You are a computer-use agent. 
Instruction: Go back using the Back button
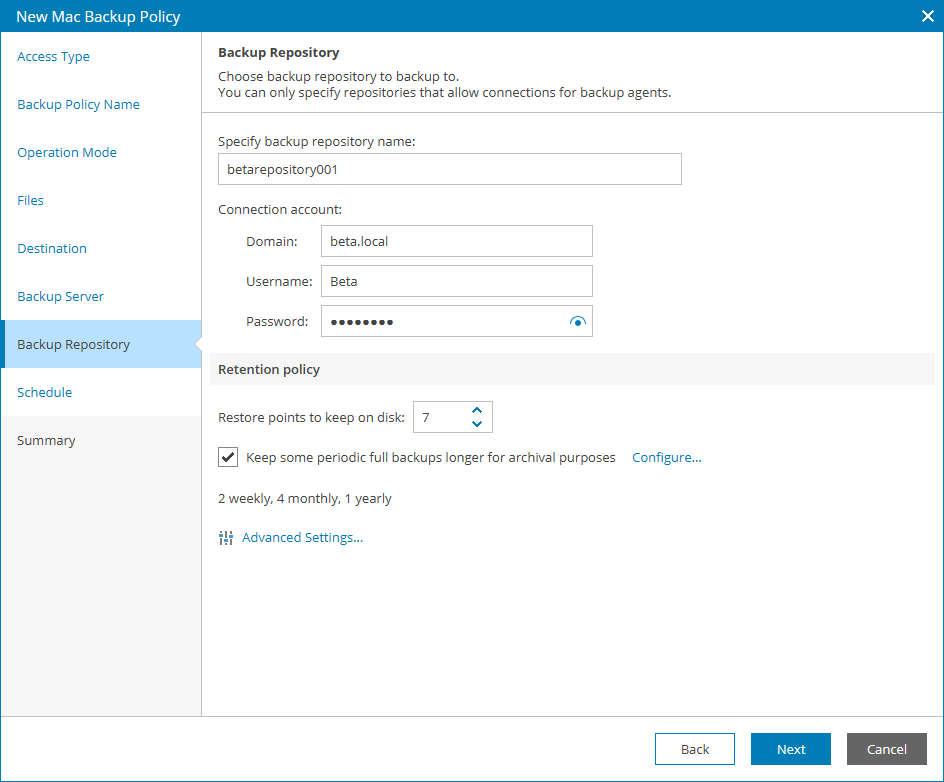(x=694, y=748)
